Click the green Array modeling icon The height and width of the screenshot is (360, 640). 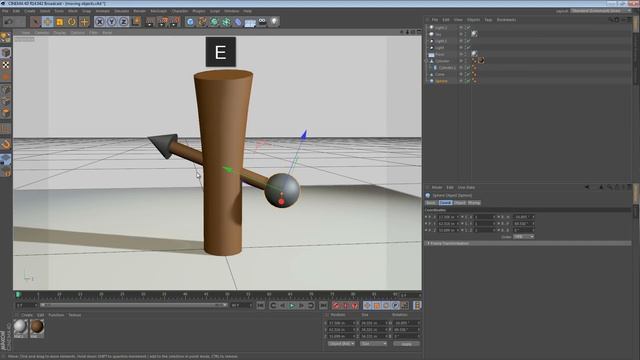[x=226, y=22]
